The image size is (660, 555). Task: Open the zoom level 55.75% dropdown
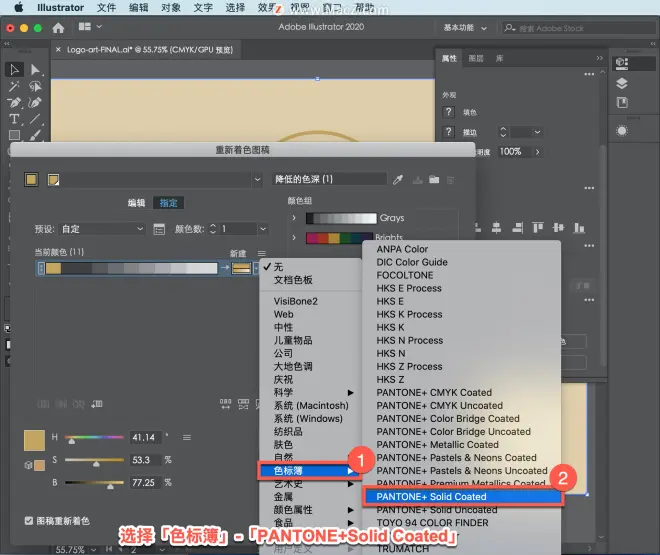(93, 550)
